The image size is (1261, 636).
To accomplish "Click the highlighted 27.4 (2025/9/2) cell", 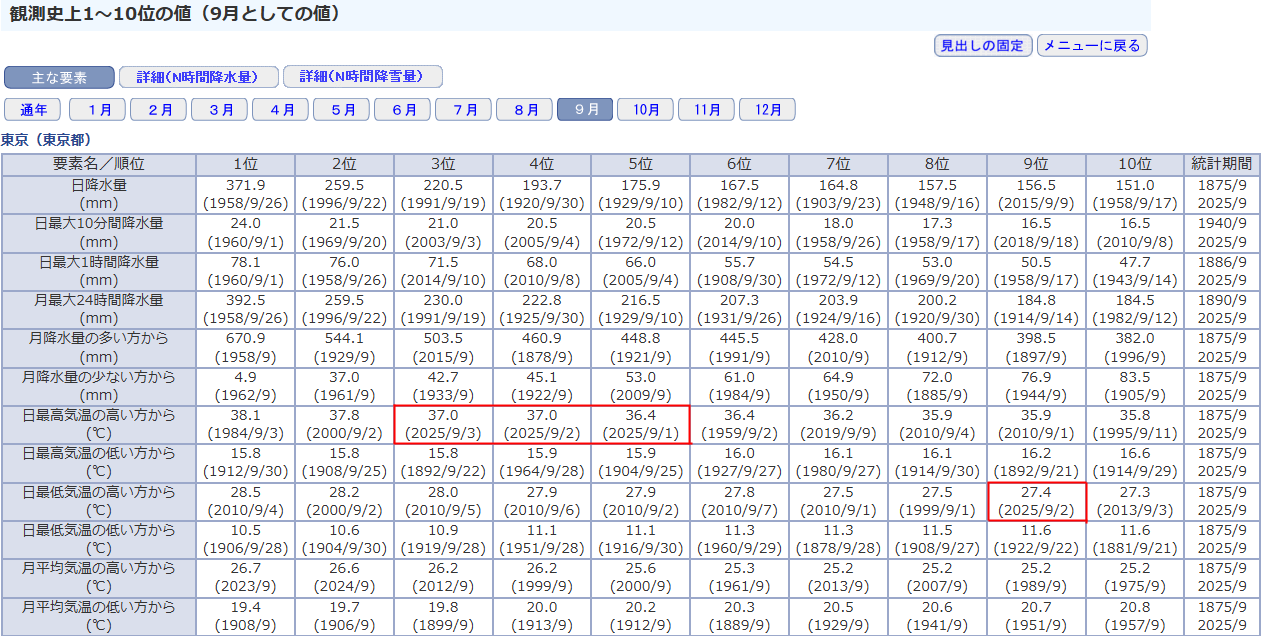I will (1036, 501).
